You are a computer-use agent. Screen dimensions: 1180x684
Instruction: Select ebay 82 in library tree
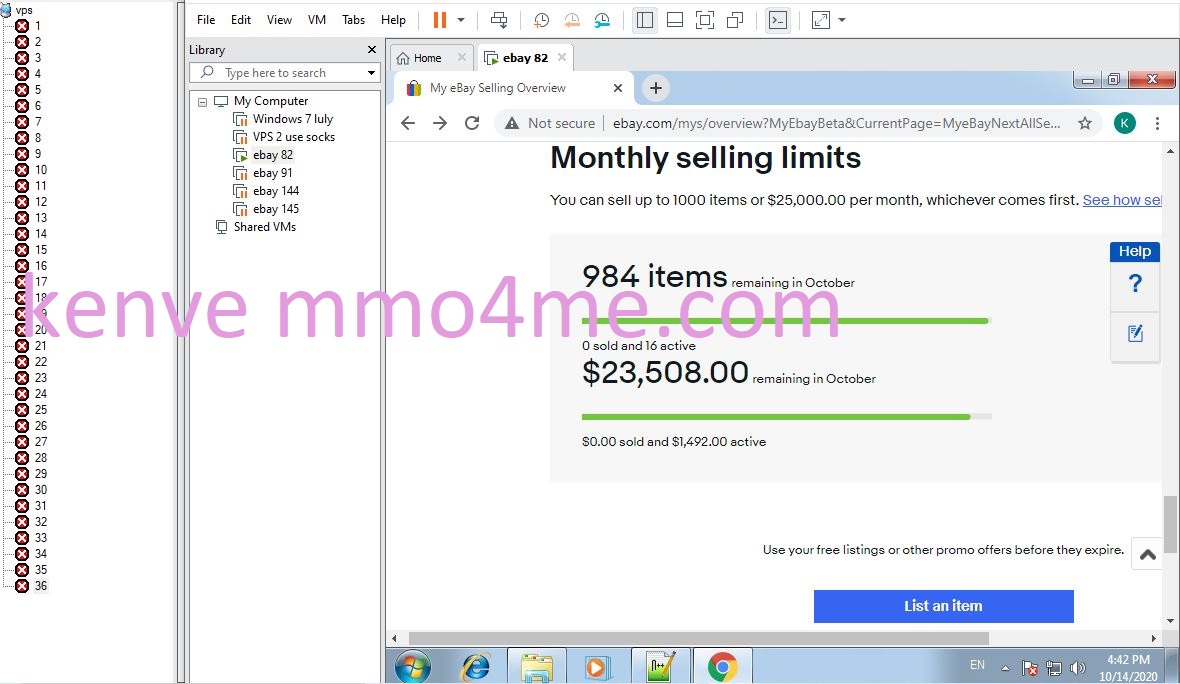(x=272, y=155)
